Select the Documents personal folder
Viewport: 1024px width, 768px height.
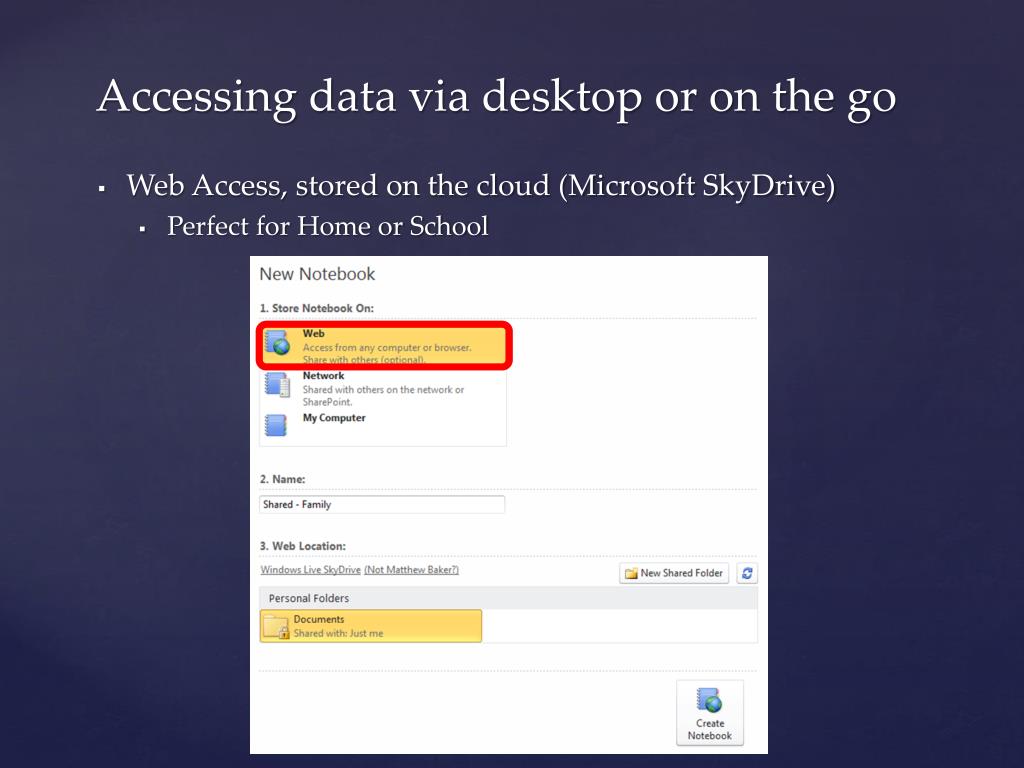pos(371,626)
